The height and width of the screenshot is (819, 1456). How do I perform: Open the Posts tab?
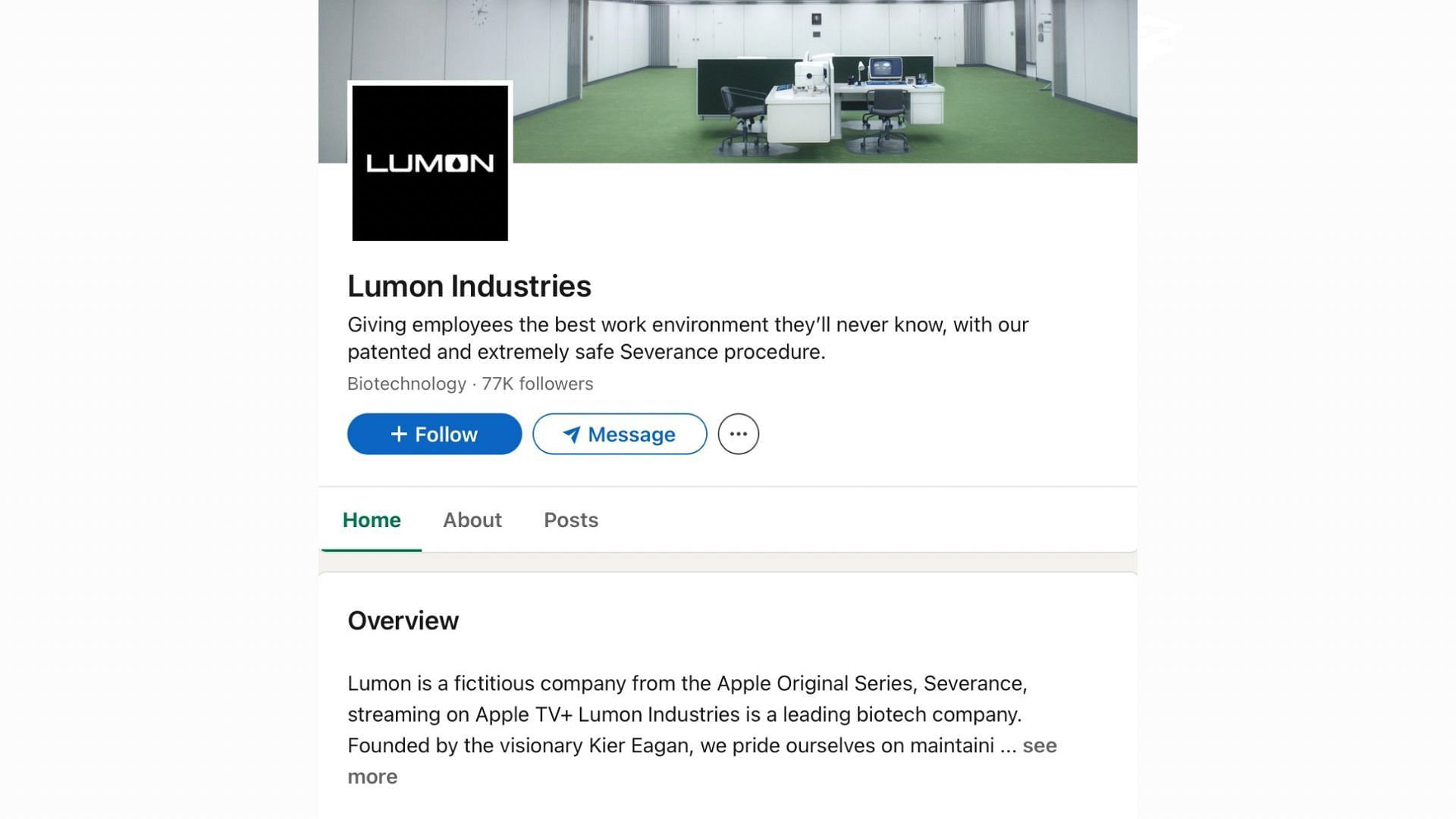coord(571,519)
